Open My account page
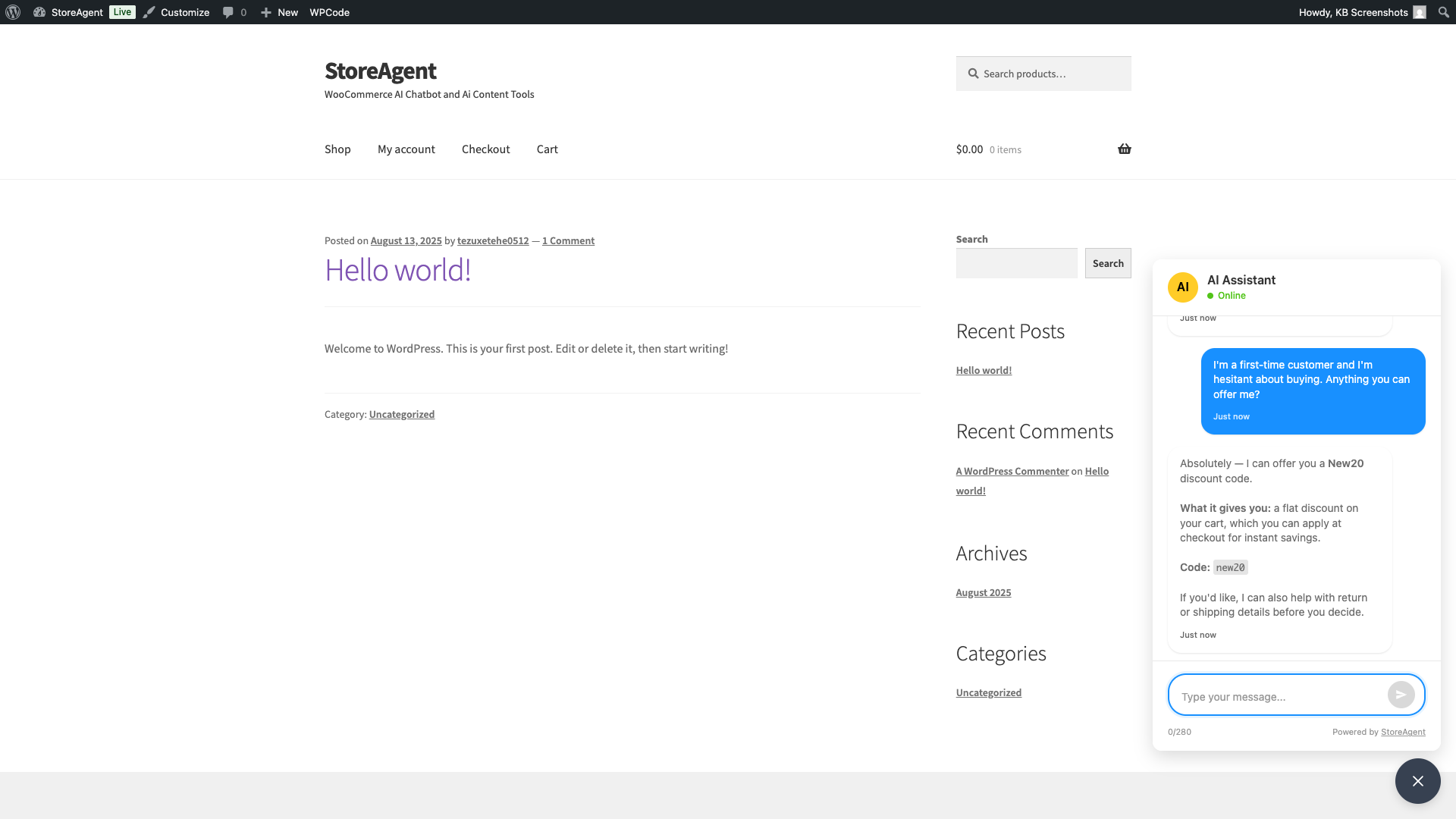This screenshot has width=1456, height=819. point(406,149)
